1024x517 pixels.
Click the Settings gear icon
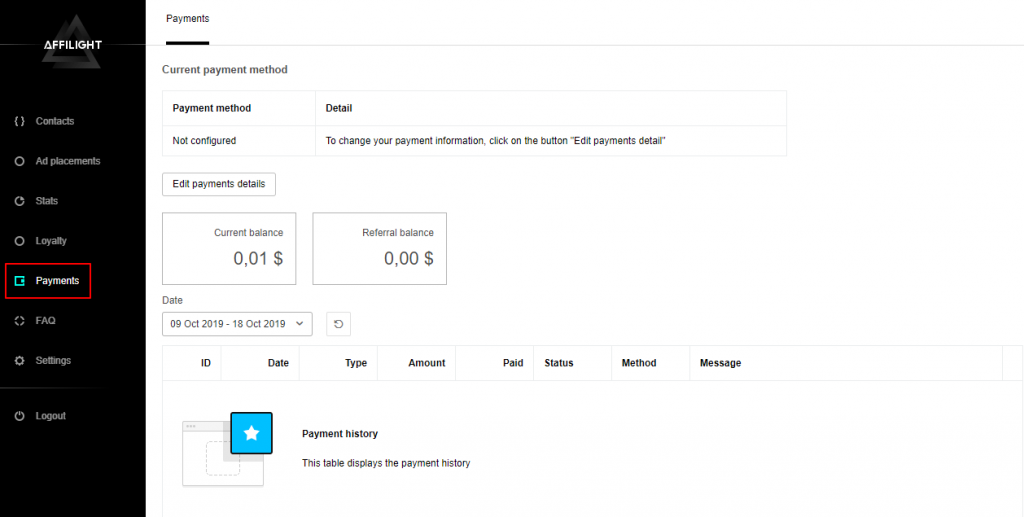[x=20, y=360]
